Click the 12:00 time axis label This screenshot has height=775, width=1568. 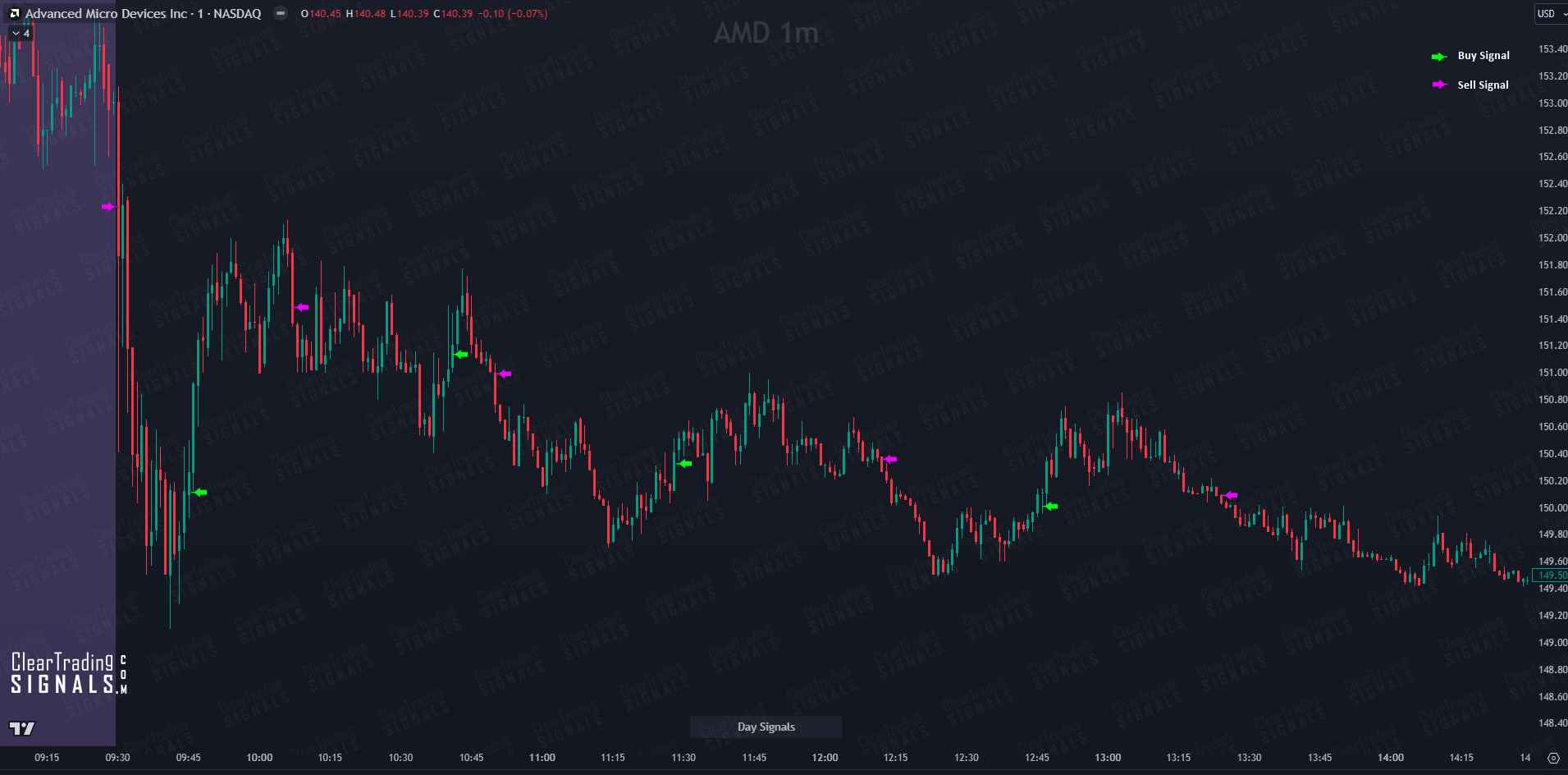click(825, 758)
